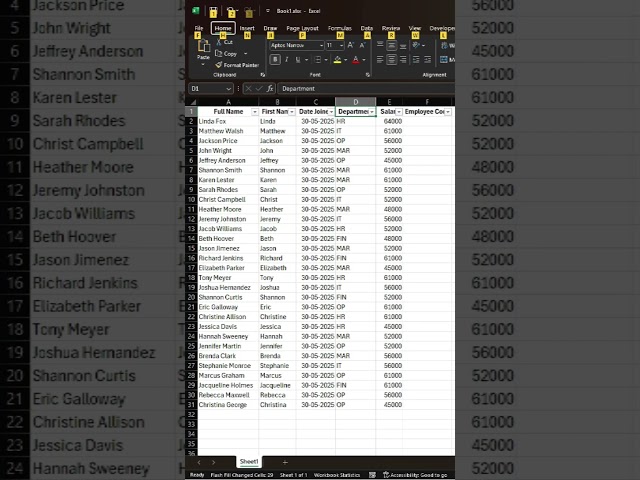The height and width of the screenshot is (480, 640).
Task: Click the Decrease Font Size icon
Action: [362, 45]
